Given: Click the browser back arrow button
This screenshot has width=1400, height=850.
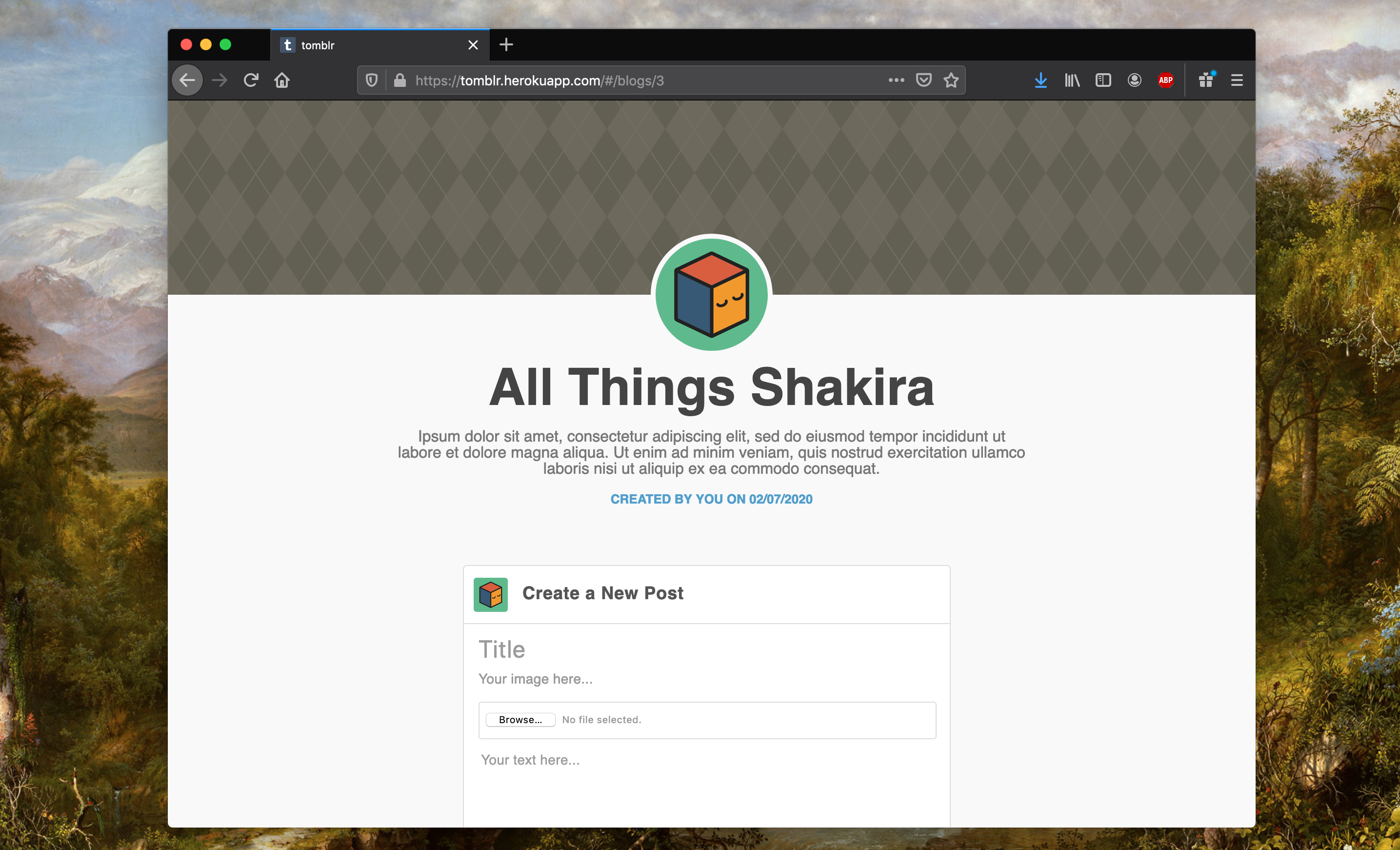Looking at the screenshot, I should tap(187, 80).
